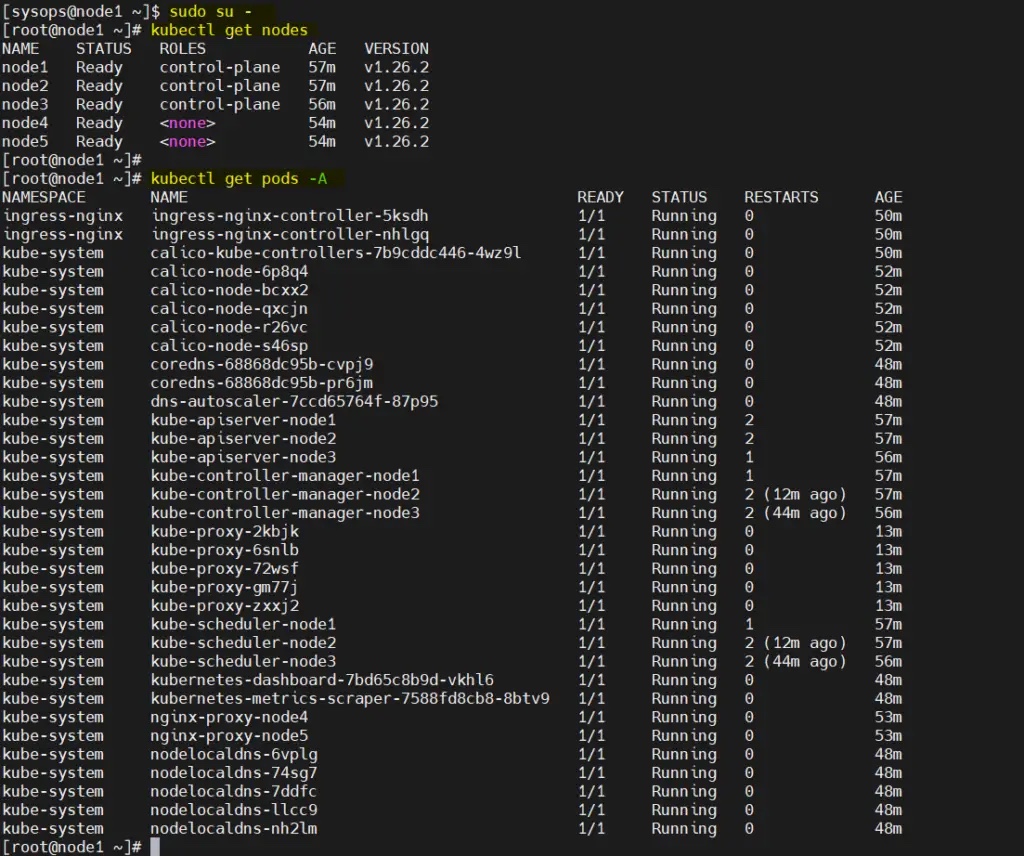Click the kubernetes-dashboard pod name
The image size is (1024, 856).
click(321, 680)
